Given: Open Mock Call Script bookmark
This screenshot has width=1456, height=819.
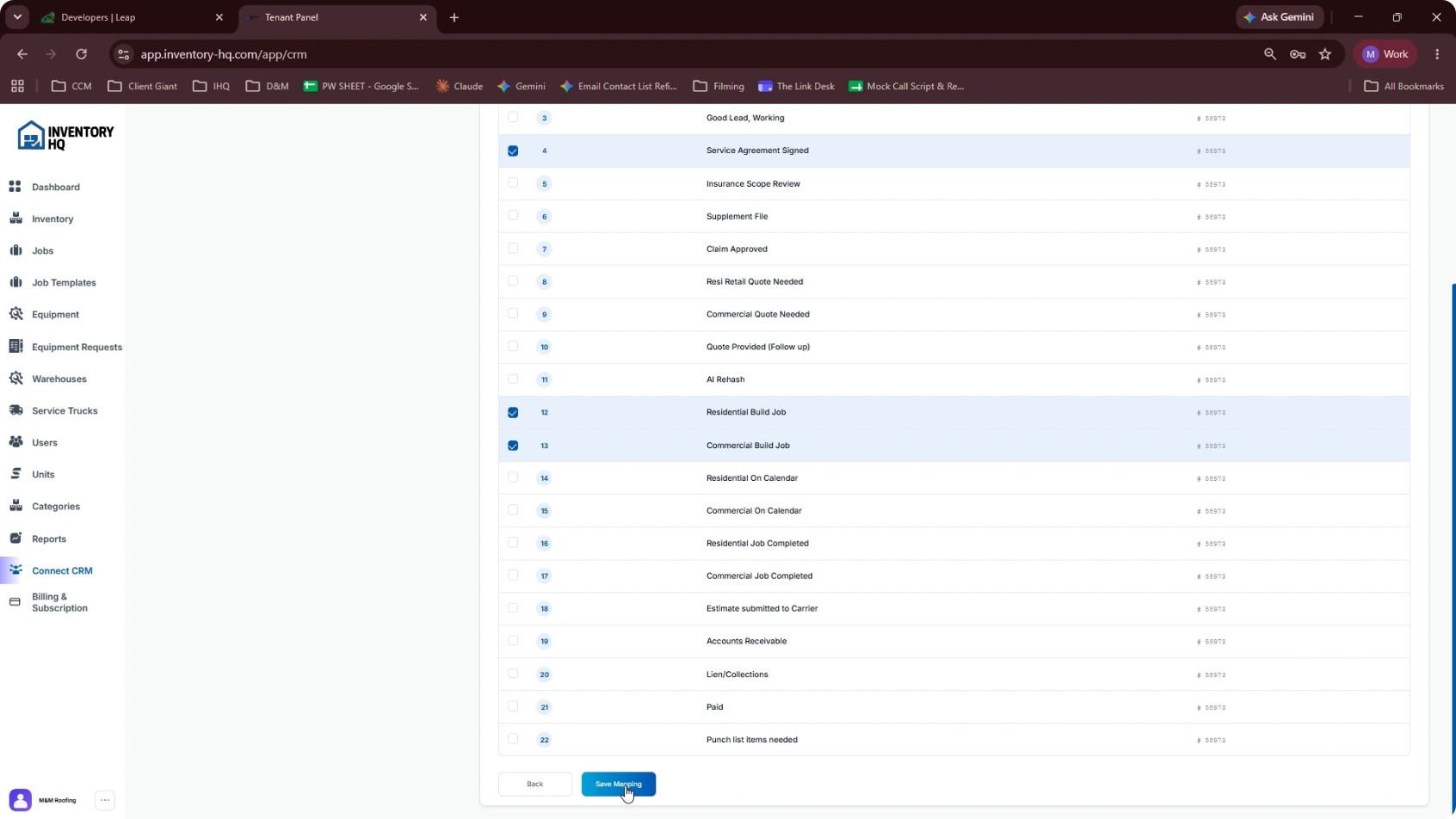Looking at the screenshot, I should [906, 86].
